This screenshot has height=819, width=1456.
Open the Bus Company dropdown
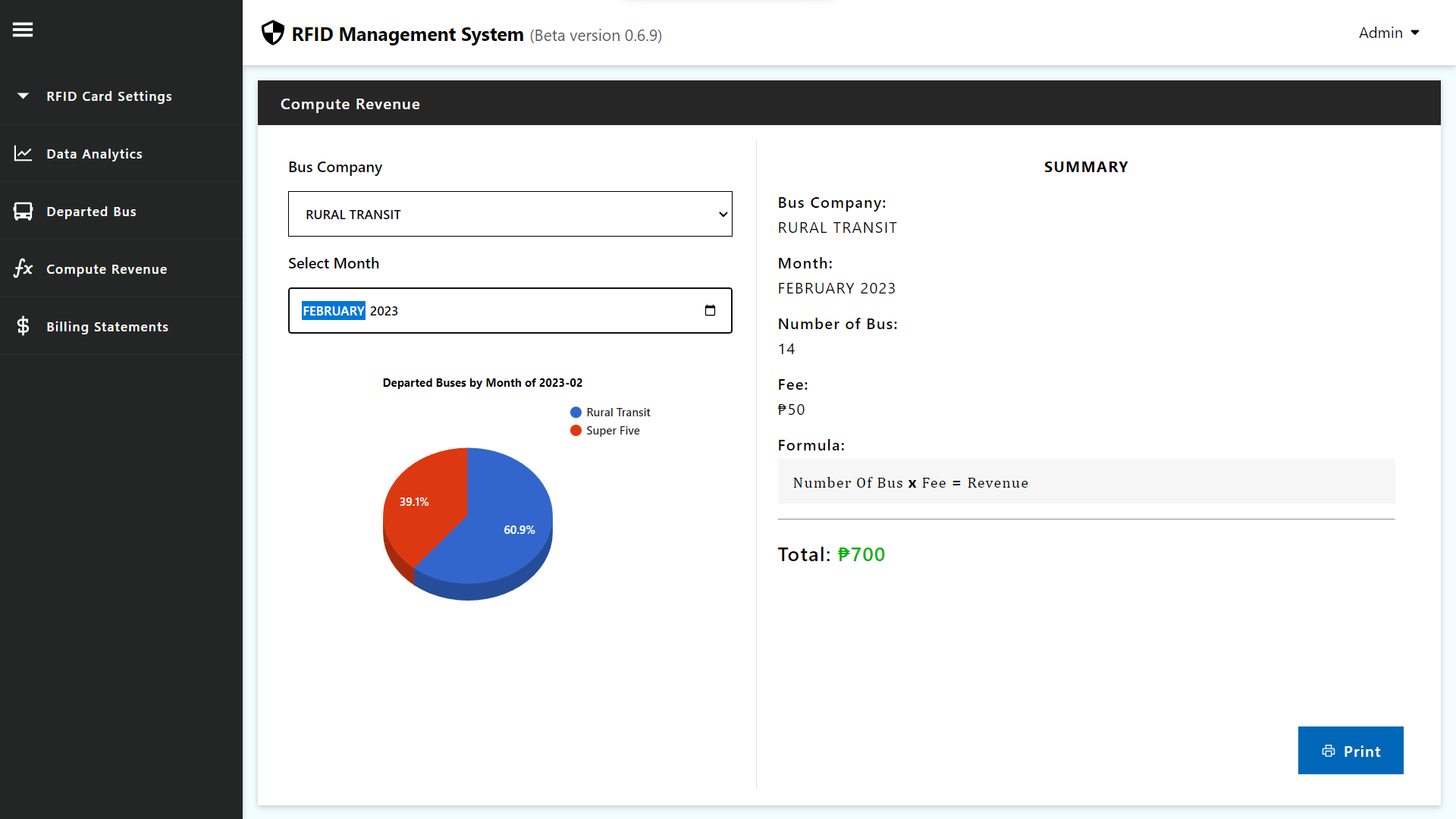coord(510,214)
